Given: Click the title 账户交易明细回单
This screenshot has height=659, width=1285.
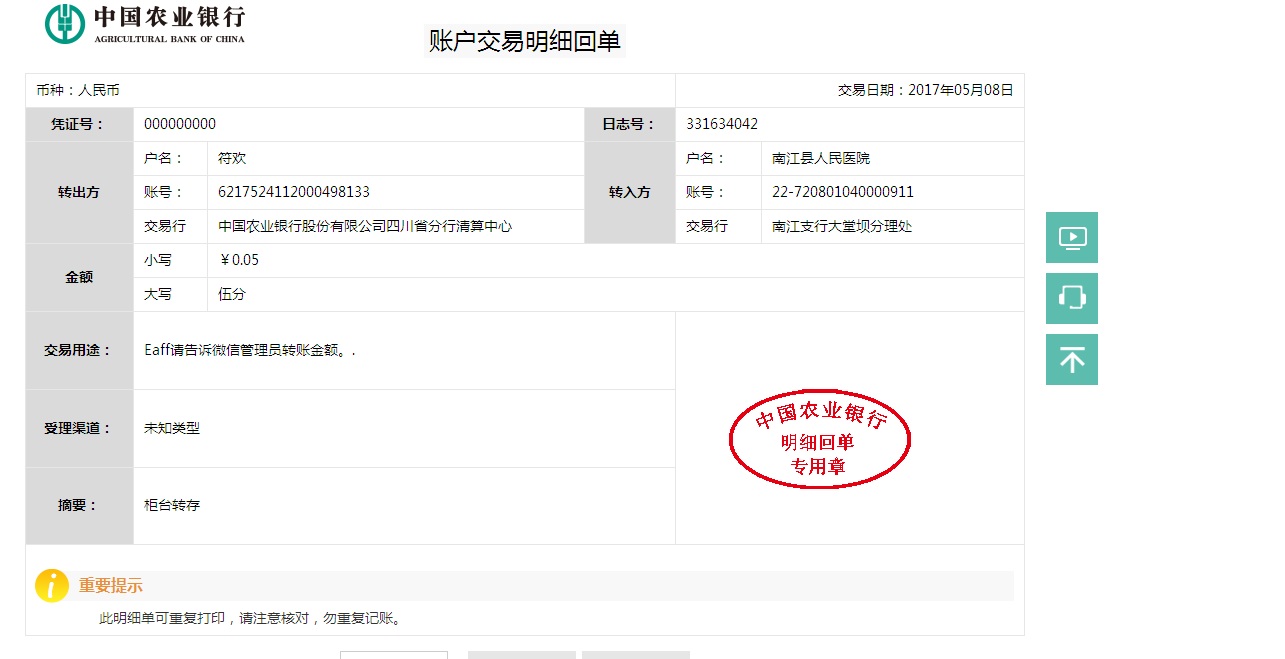Looking at the screenshot, I should click(525, 41).
